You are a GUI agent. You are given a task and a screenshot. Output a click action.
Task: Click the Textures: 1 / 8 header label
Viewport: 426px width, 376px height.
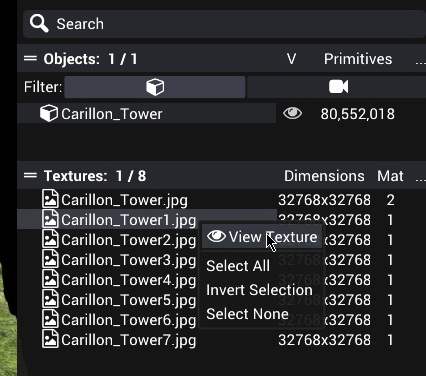pos(95,176)
